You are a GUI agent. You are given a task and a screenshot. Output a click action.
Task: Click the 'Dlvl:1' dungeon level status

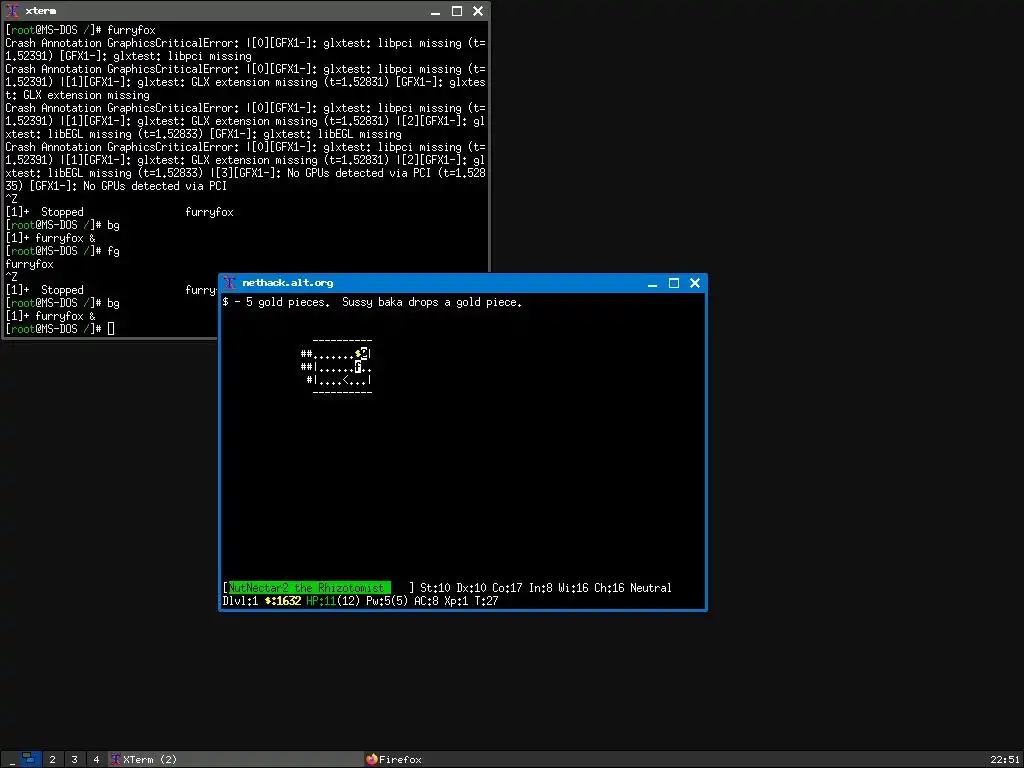pos(240,601)
